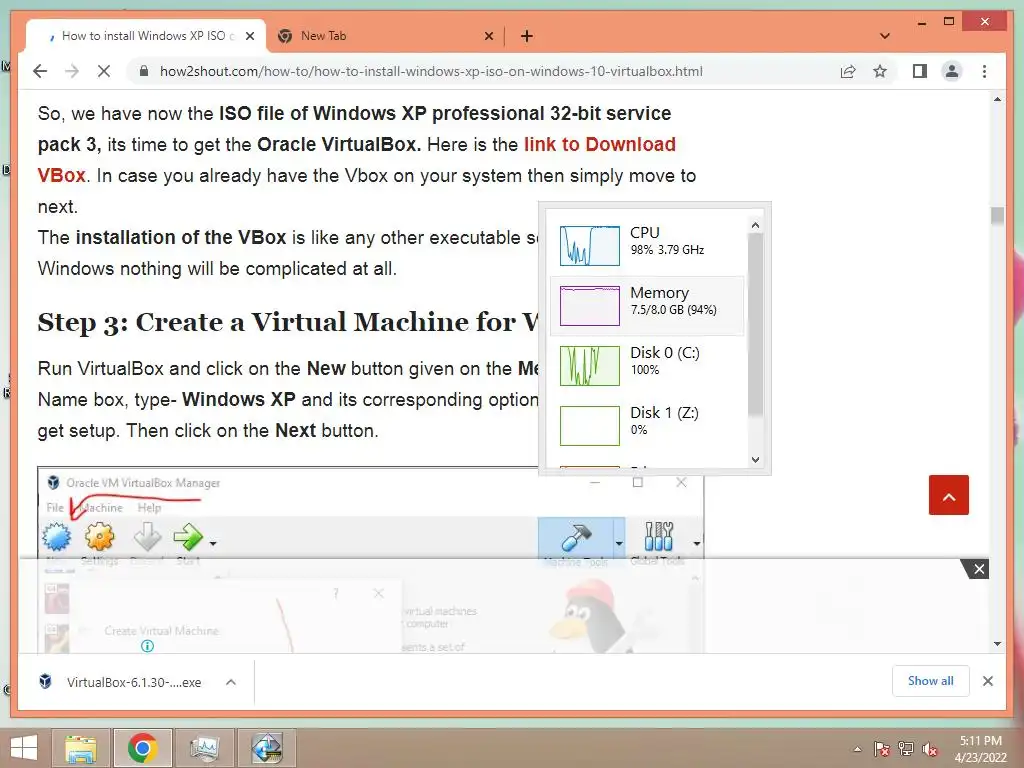Close the bottom overlay ad
Image resolution: width=1024 pixels, height=768 pixels.
[x=978, y=569]
